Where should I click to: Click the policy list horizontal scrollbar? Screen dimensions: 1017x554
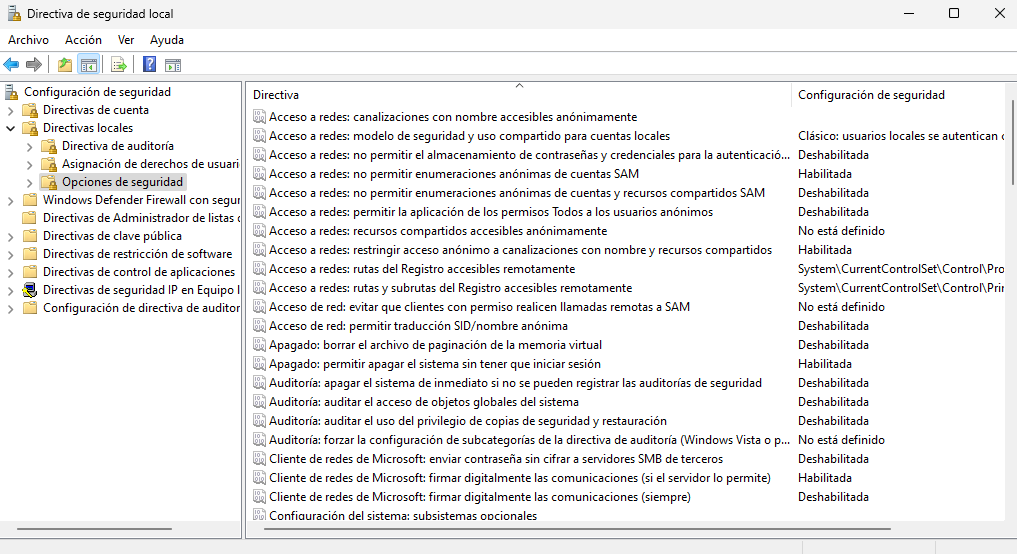tap(577, 528)
